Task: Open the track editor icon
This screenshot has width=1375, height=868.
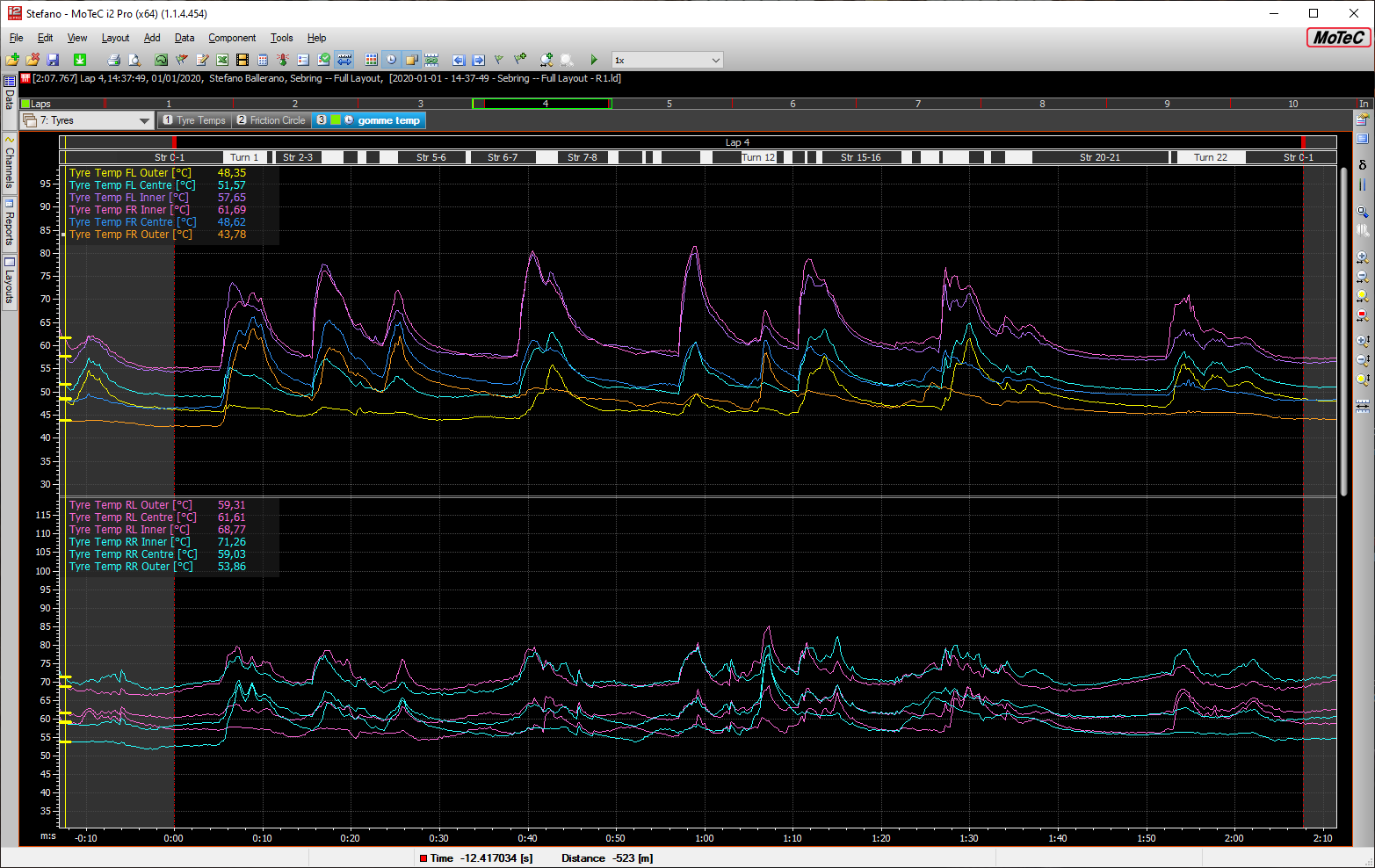Action: [x=161, y=60]
